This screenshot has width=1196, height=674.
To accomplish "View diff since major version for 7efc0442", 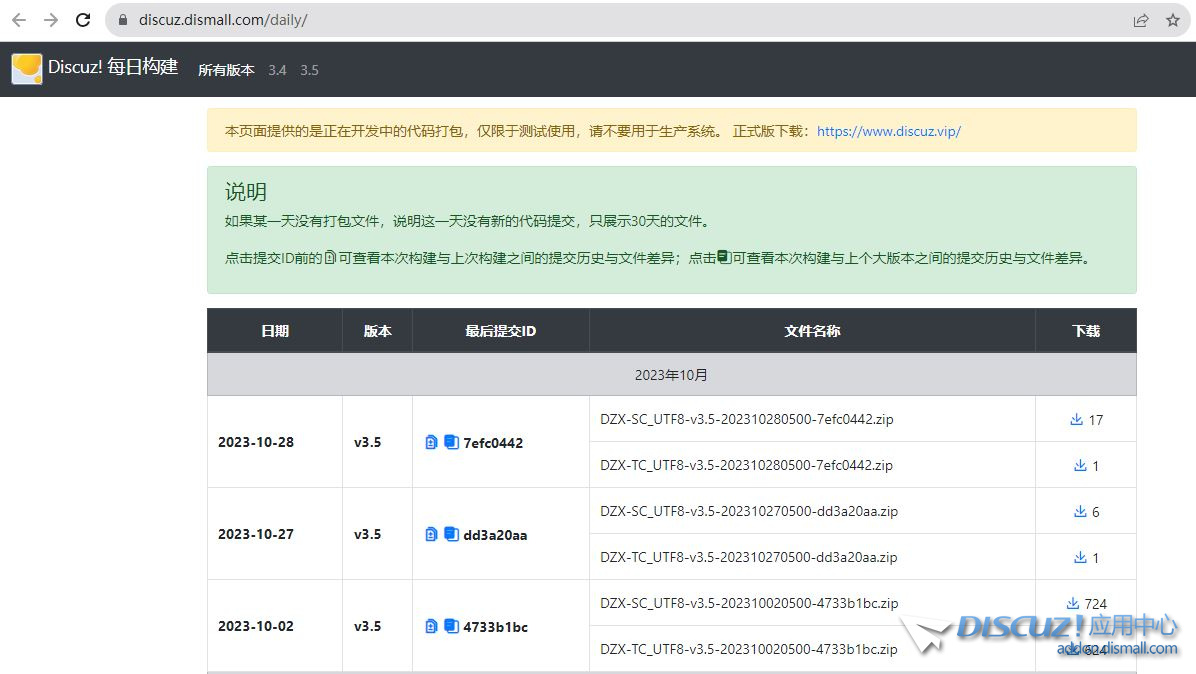I will pos(452,442).
